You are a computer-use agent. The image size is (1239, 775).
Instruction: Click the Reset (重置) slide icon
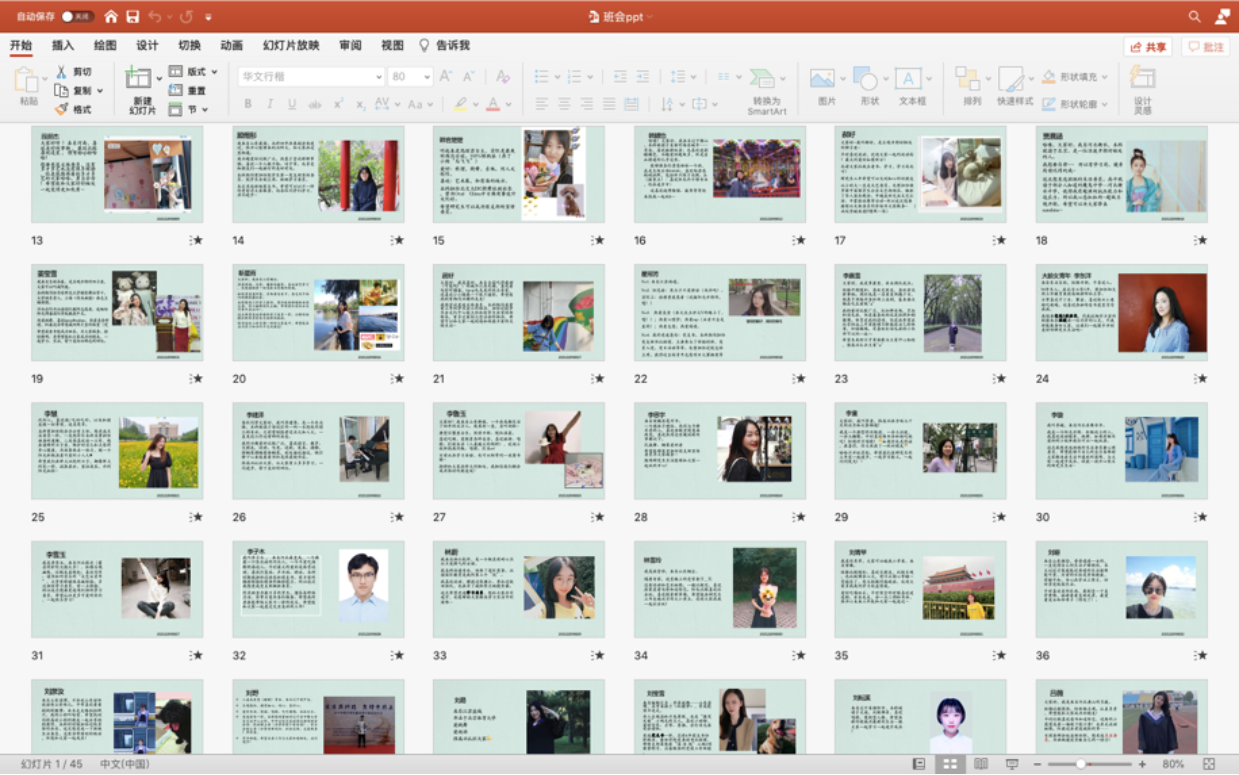pos(176,91)
